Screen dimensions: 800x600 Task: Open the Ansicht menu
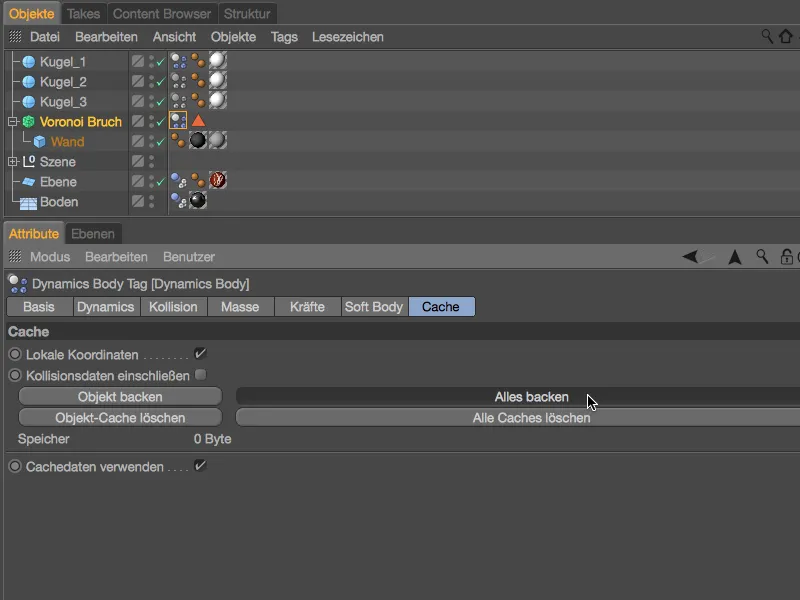[x=174, y=37]
